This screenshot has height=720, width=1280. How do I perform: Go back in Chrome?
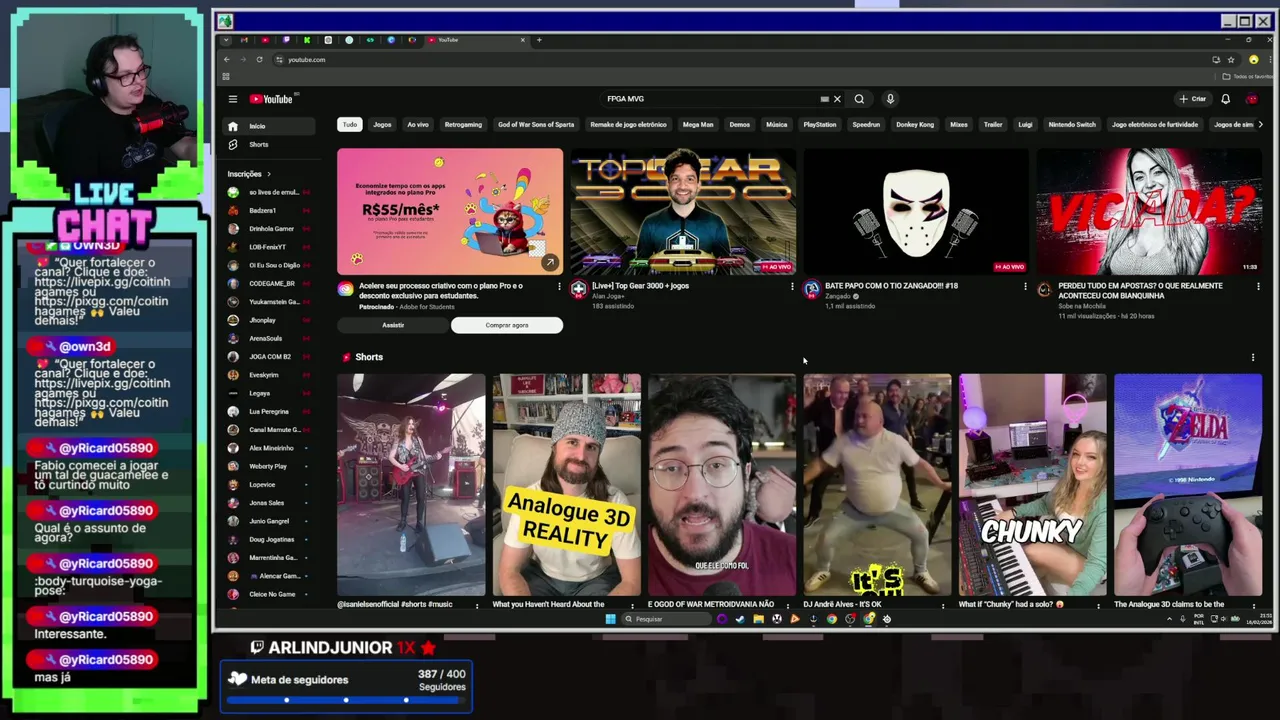(226, 60)
